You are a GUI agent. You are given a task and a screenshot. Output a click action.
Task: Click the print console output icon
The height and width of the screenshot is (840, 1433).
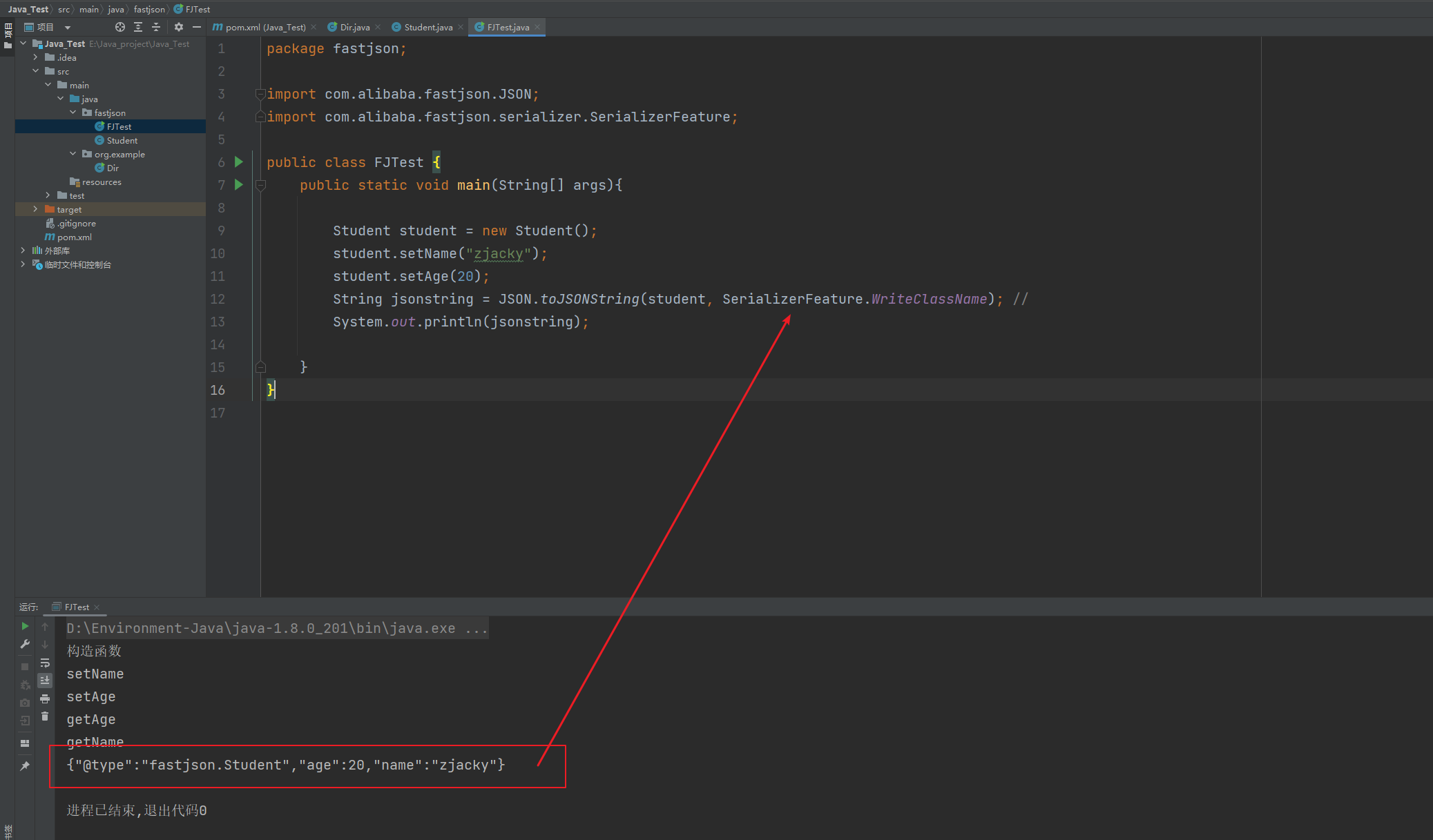[x=45, y=699]
